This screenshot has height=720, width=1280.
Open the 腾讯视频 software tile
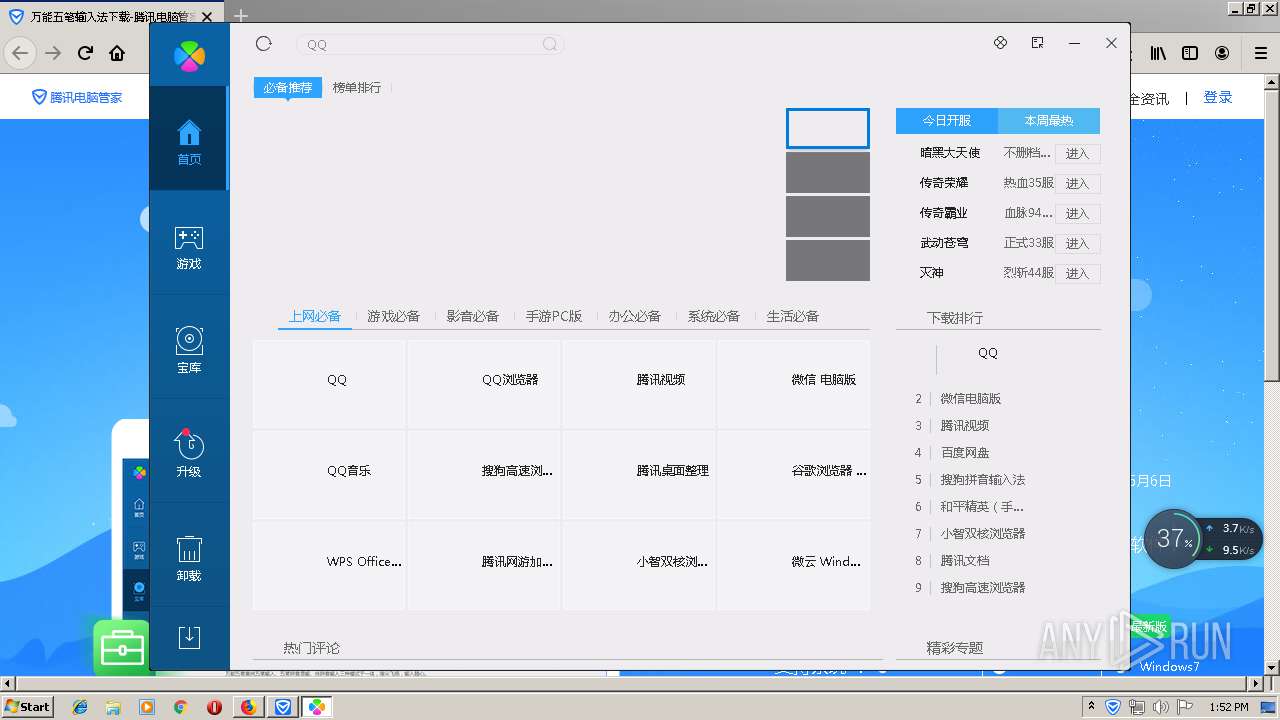click(639, 384)
